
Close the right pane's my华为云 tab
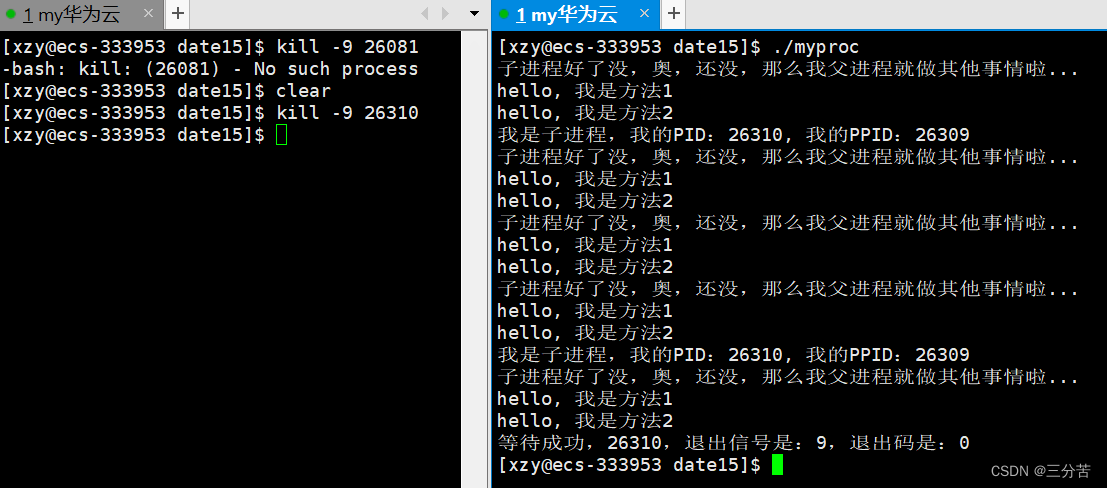coord(645,13)
